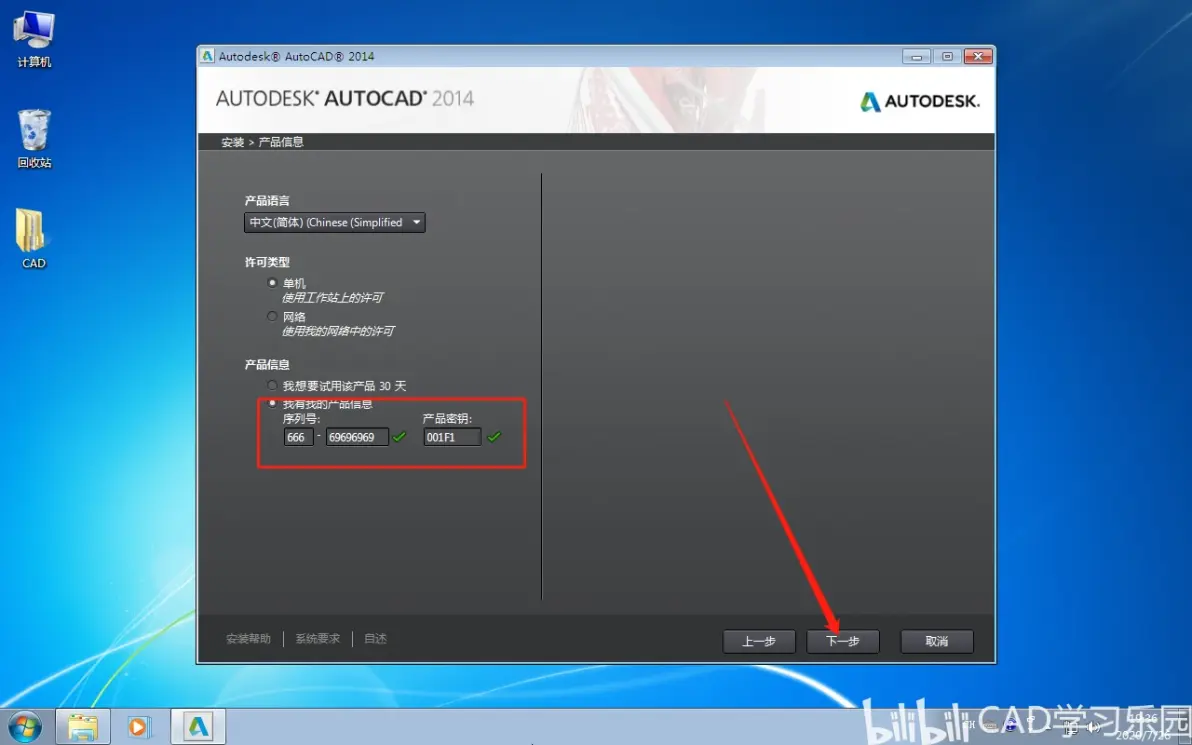The image size is (1192, 745).
Task: Launch the media player taskbar icon
Action: (138, 728)
